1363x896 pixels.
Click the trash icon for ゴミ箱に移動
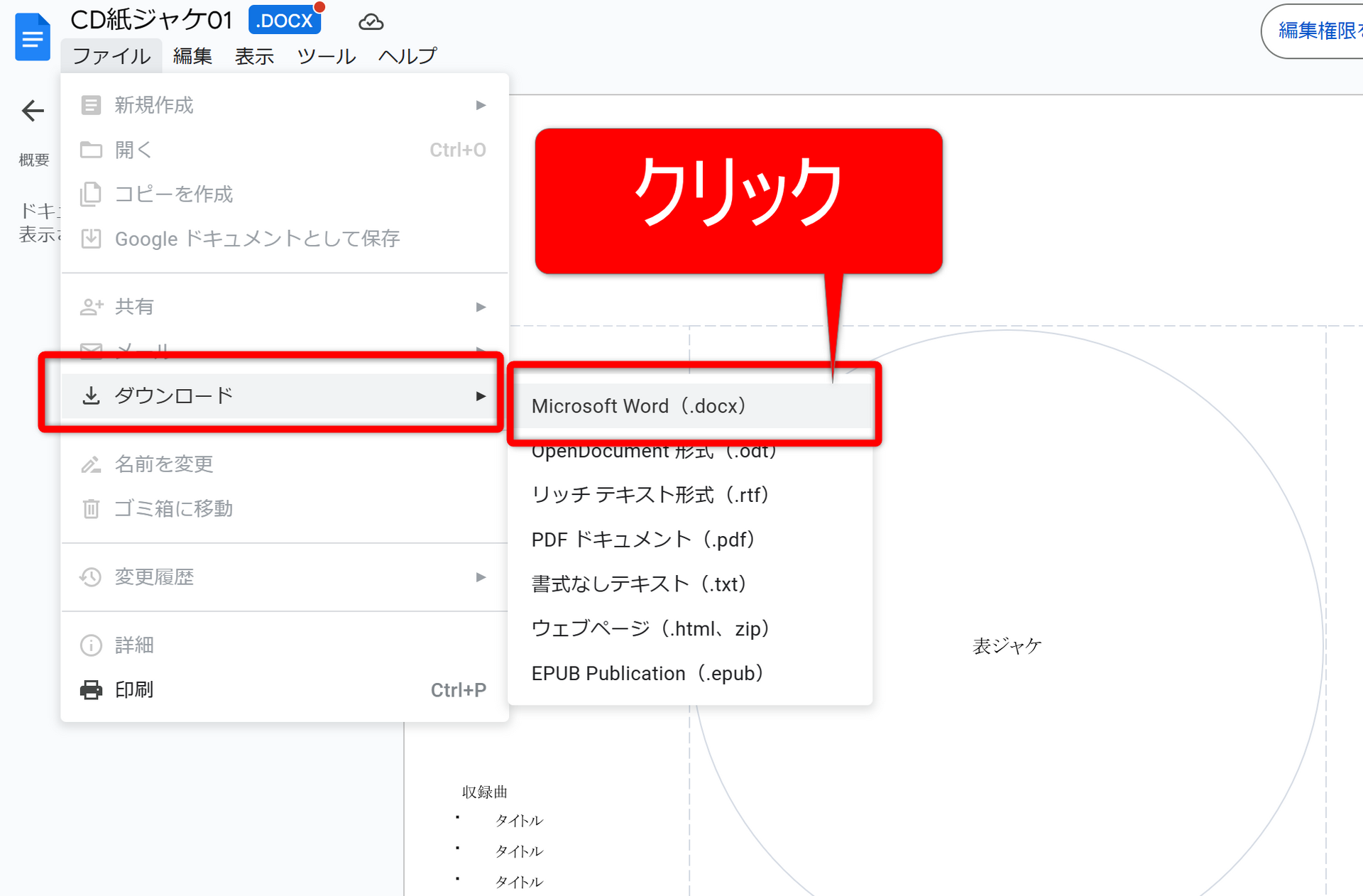(91, 508)
